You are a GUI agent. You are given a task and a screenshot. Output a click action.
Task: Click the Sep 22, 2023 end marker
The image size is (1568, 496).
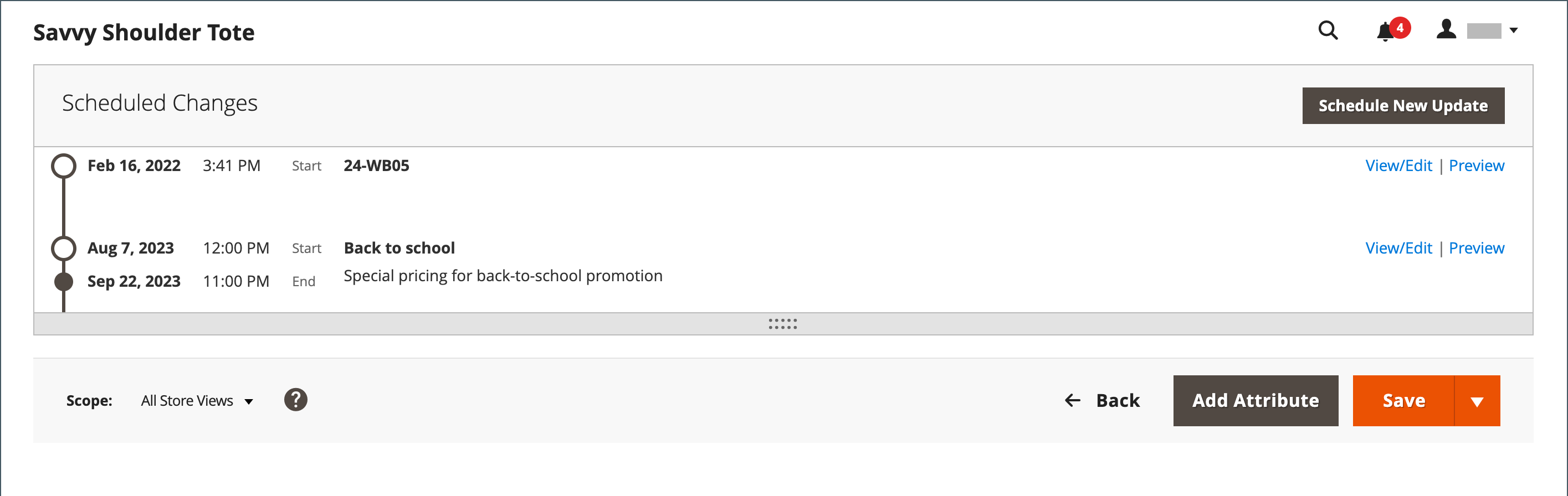tap(64, 281)
